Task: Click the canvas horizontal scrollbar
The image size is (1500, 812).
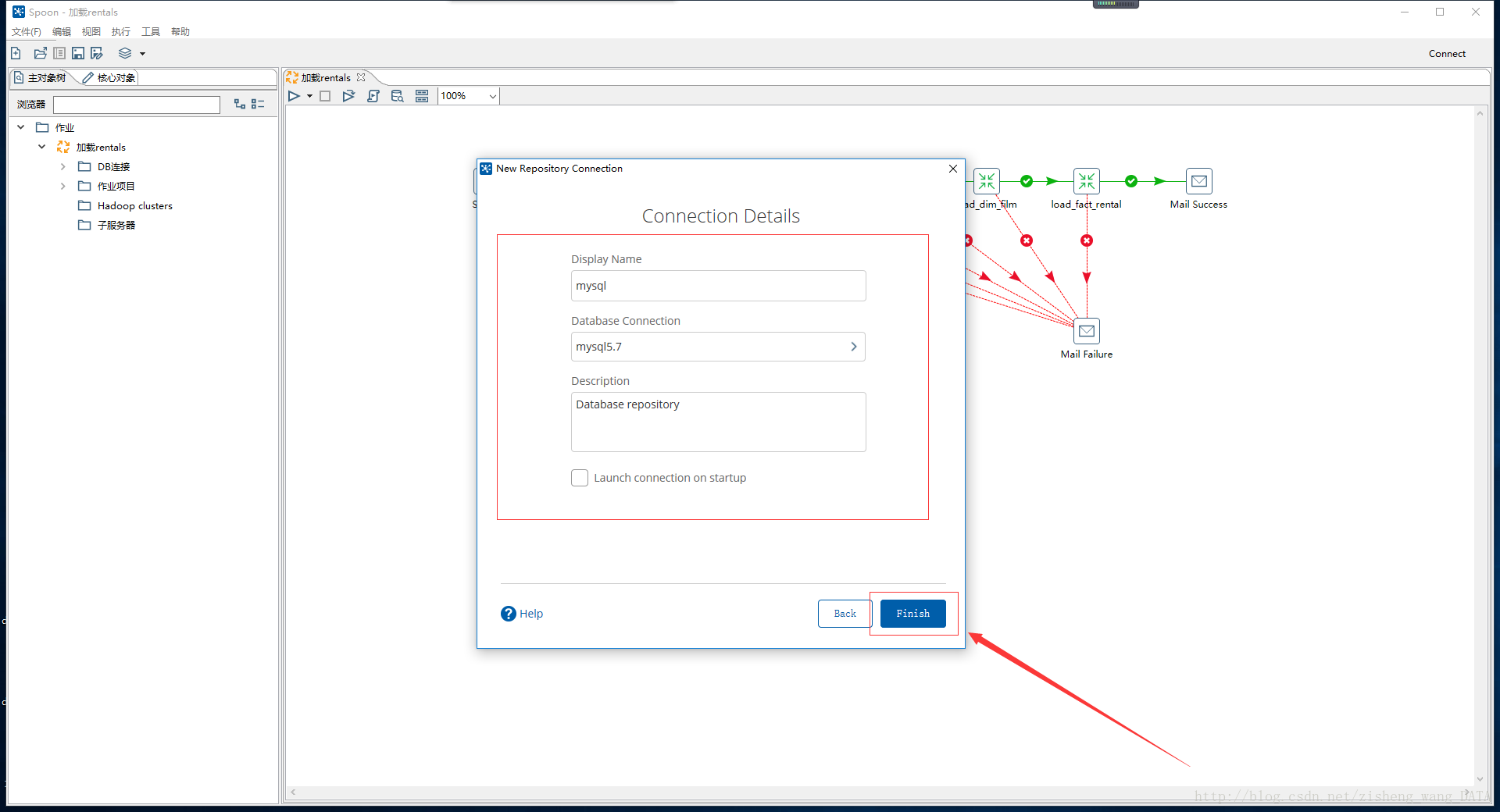Action: click(880, 792)
